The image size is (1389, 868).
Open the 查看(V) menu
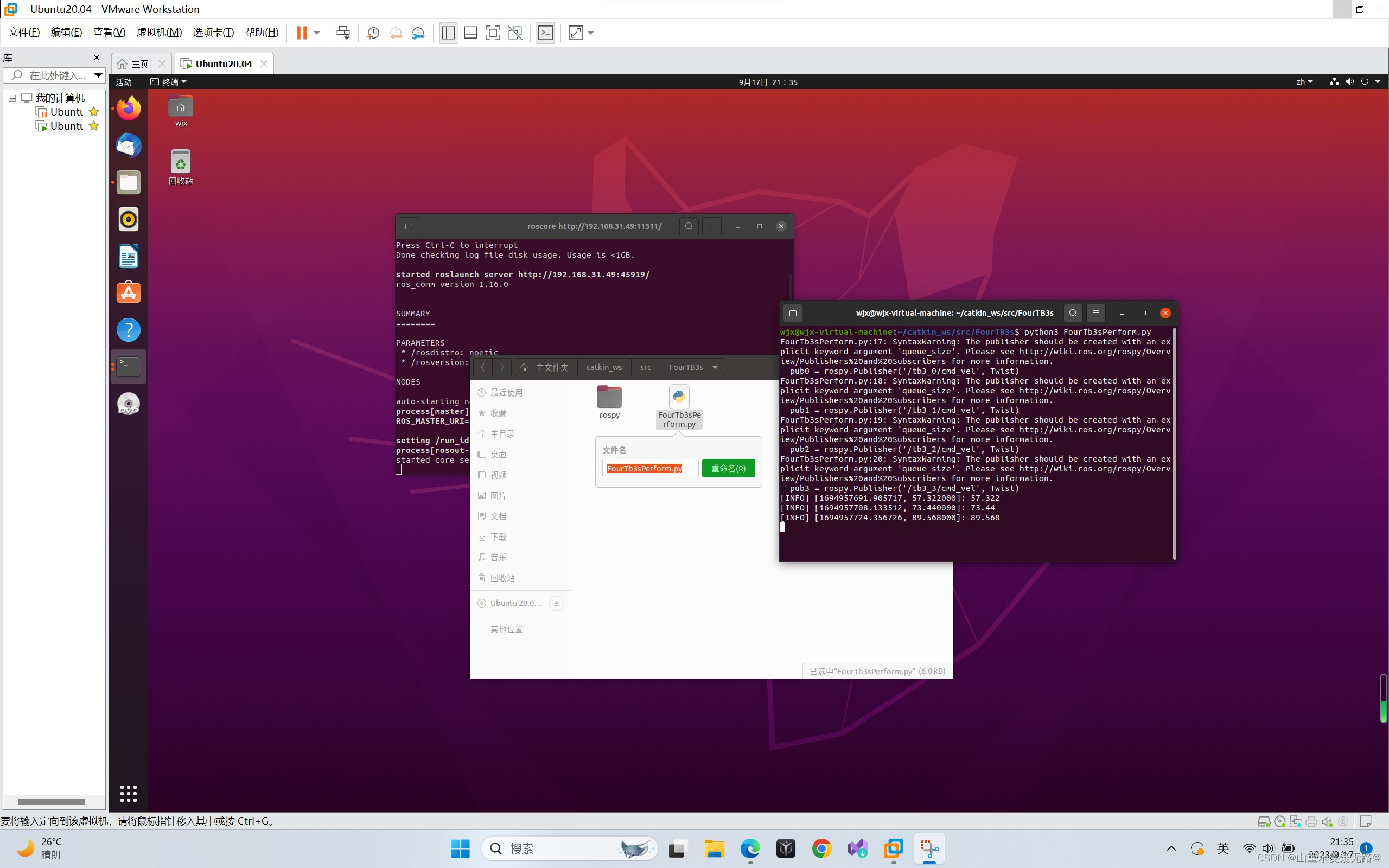(x=109, y=32)
